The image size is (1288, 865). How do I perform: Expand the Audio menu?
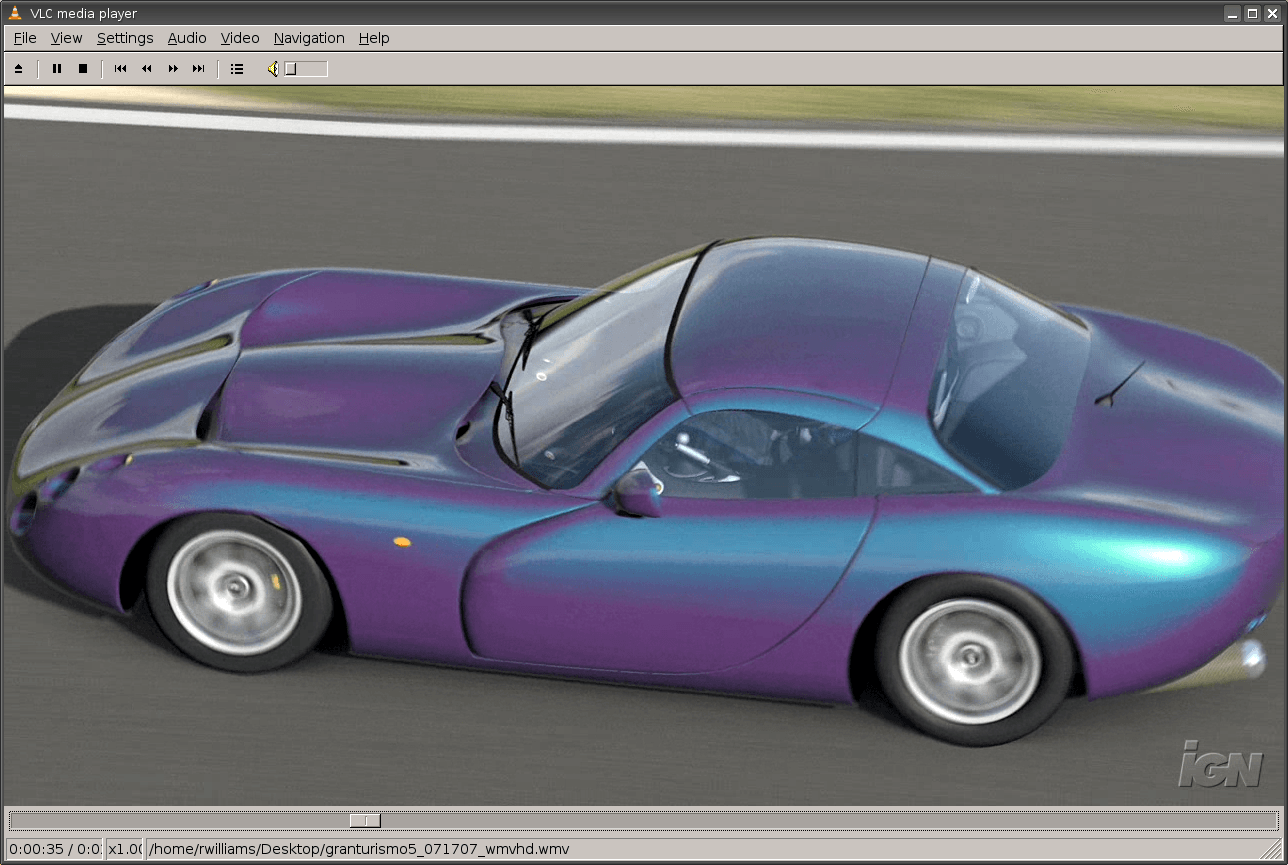(x=187, y=38)
